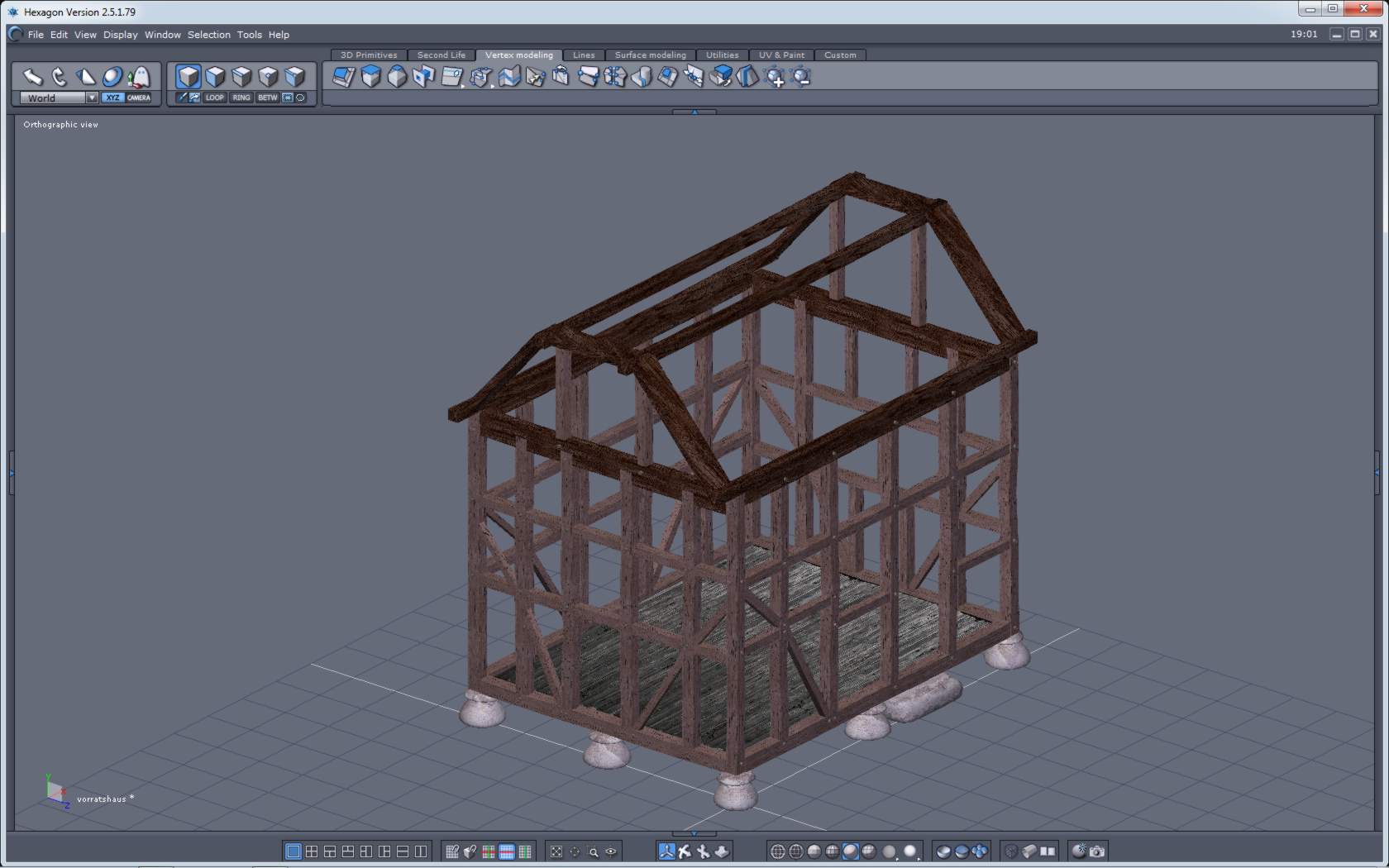Select the Translate (move arrow) manipulator tool

click(x=33, y=77)
